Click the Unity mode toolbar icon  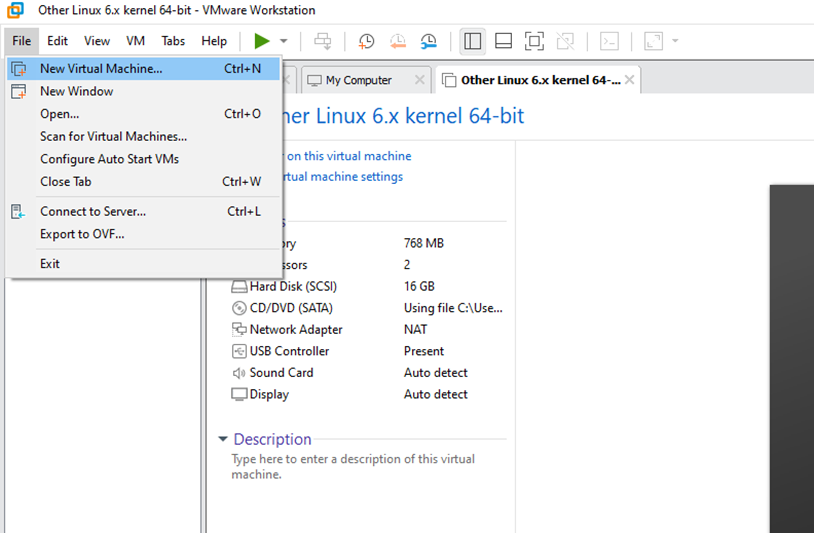pos(565,41)
